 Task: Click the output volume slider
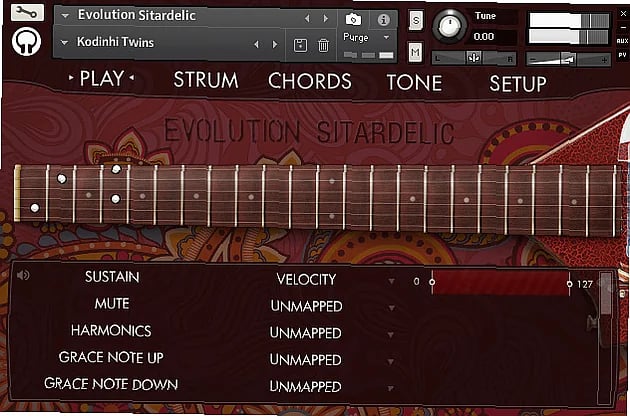(x=569, y=60)
